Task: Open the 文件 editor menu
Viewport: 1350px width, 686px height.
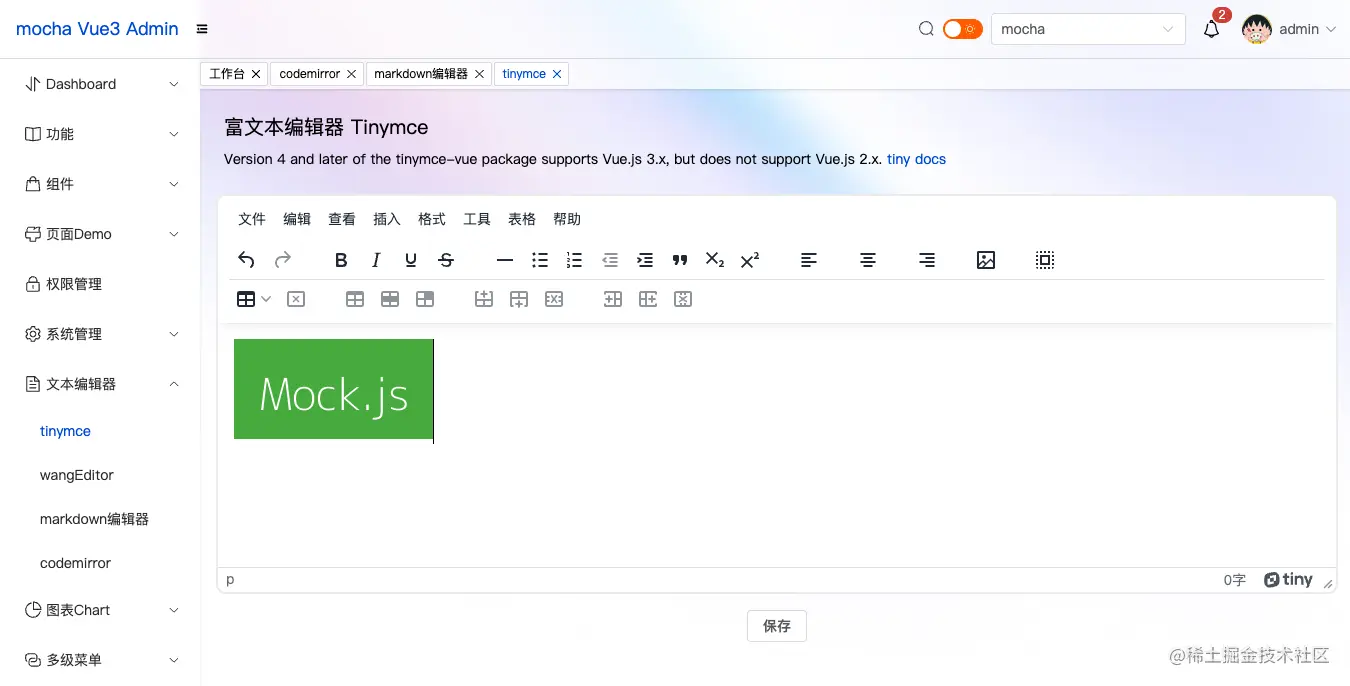Action: coord(252,219)
